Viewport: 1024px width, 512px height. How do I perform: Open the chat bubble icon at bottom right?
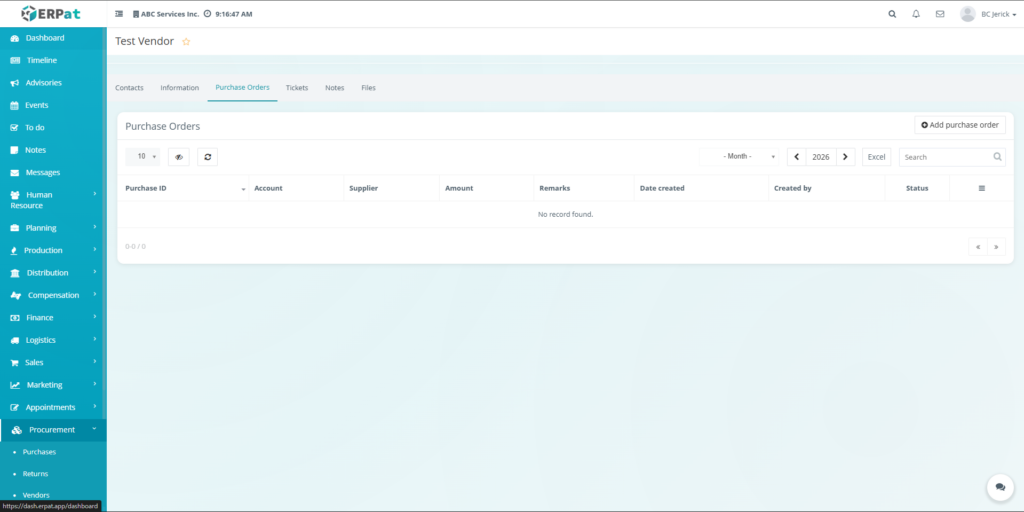[1000, 487]
